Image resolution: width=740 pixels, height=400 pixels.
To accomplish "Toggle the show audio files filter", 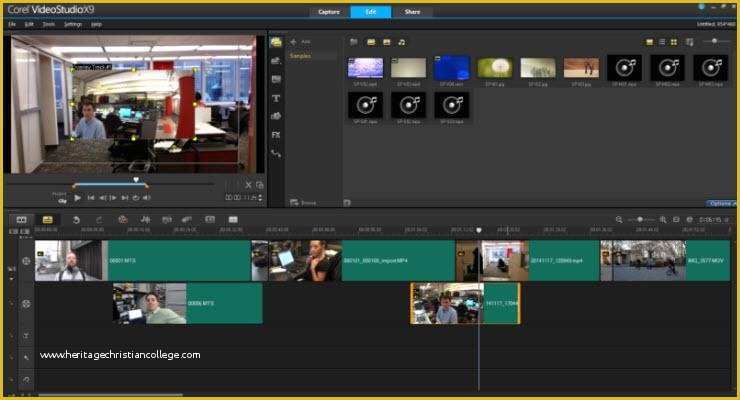I will pyautogui.click(x=402, y=42).
